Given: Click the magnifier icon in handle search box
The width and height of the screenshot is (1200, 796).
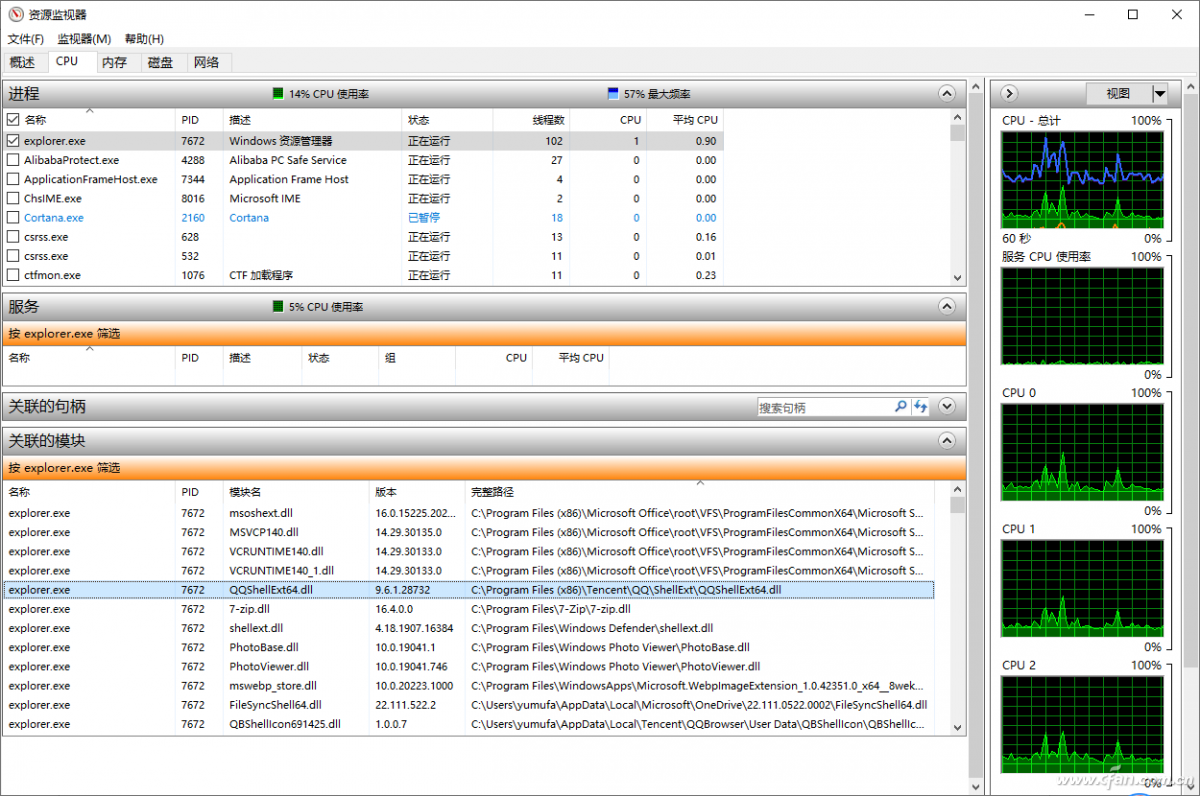Looking at the screenshot, I should [900, 407].
